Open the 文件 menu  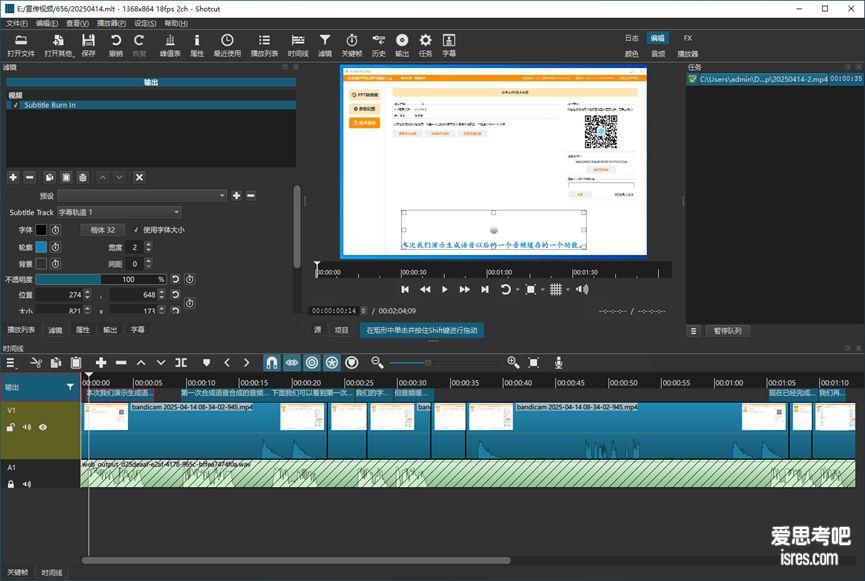(17, 23)
